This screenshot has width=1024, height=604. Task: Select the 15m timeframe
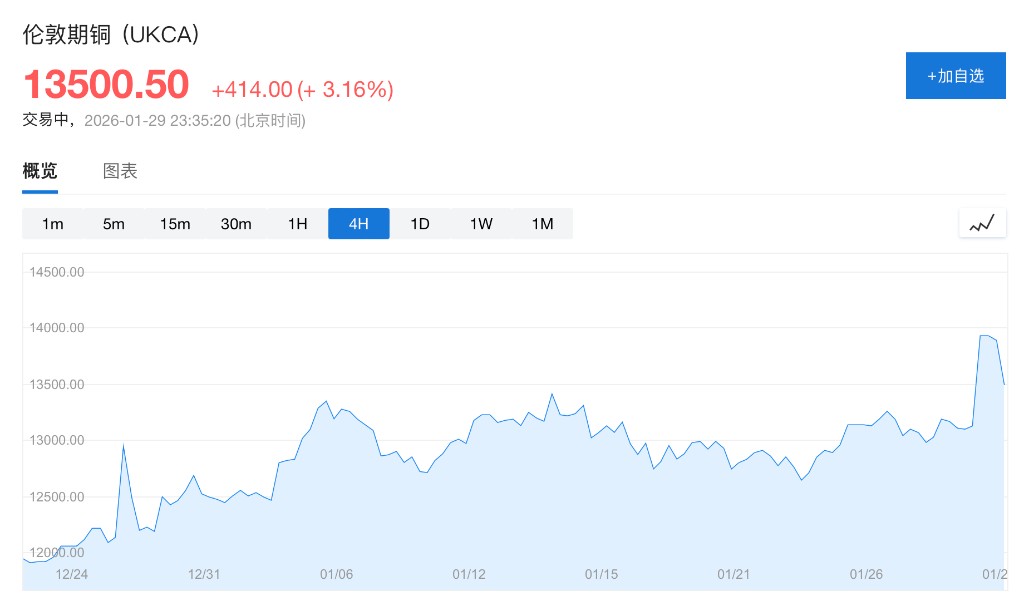click(x=175, y=224)
